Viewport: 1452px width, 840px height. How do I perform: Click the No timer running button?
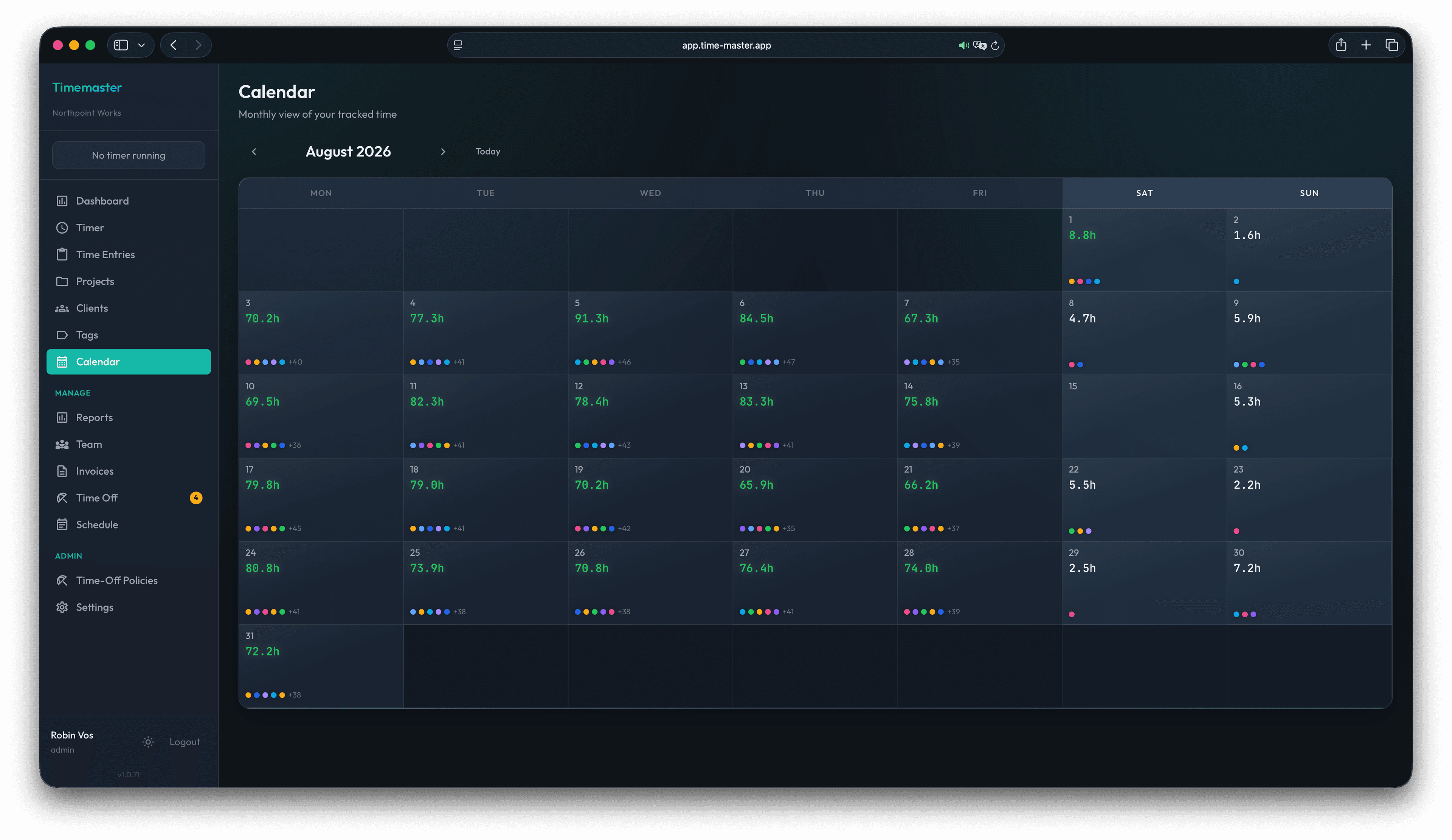tap(129, 155)
